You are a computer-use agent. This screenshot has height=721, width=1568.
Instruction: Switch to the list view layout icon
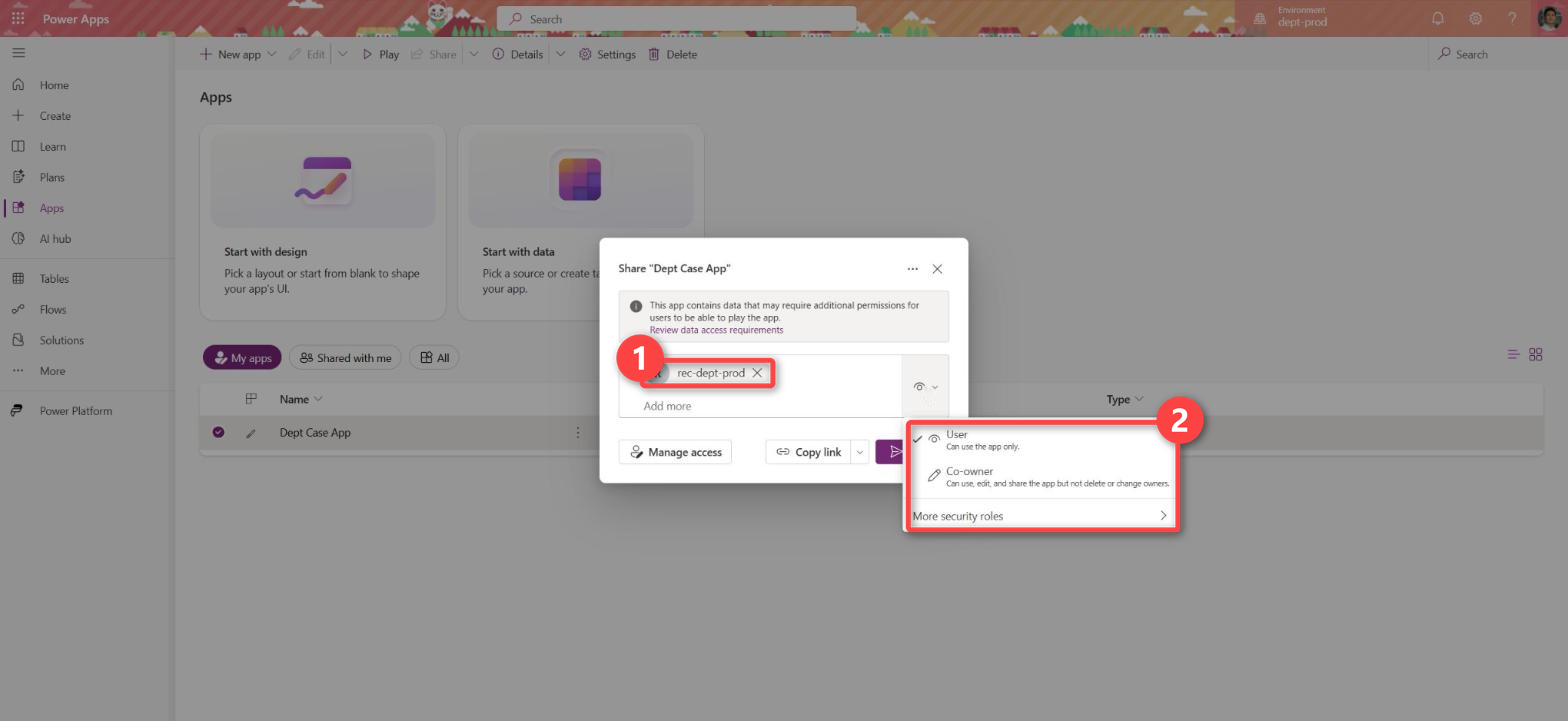1514,354
